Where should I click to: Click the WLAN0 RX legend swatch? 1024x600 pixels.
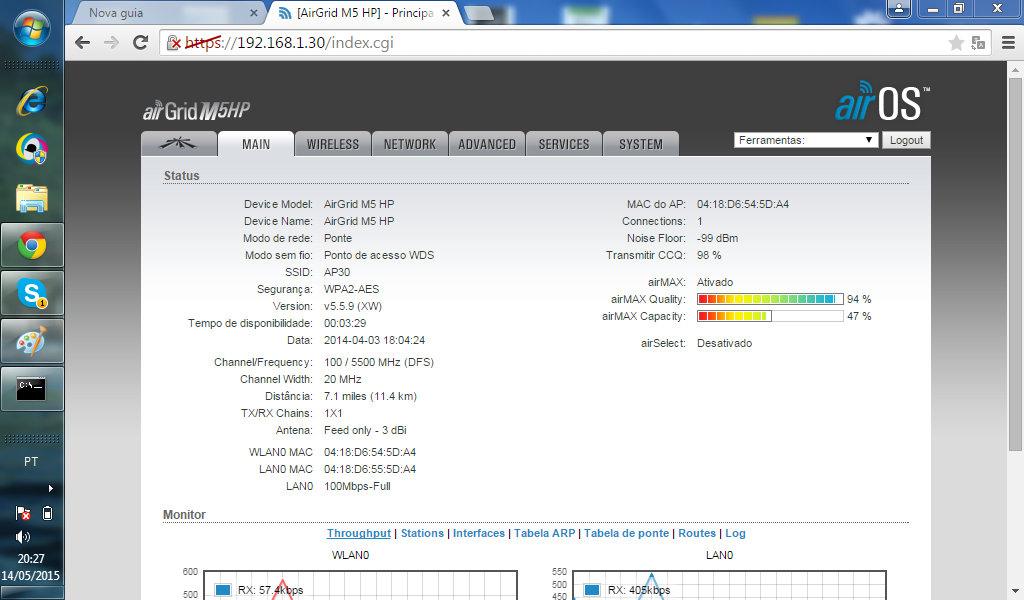tap(223, 590)
